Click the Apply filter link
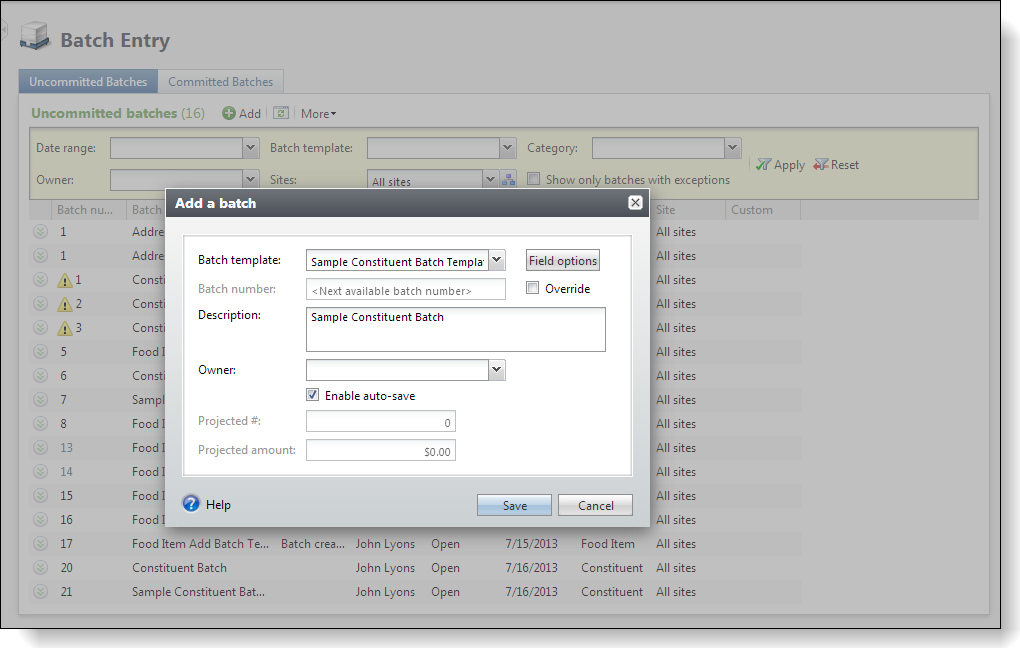1020x648 pixels. [789, 165]
